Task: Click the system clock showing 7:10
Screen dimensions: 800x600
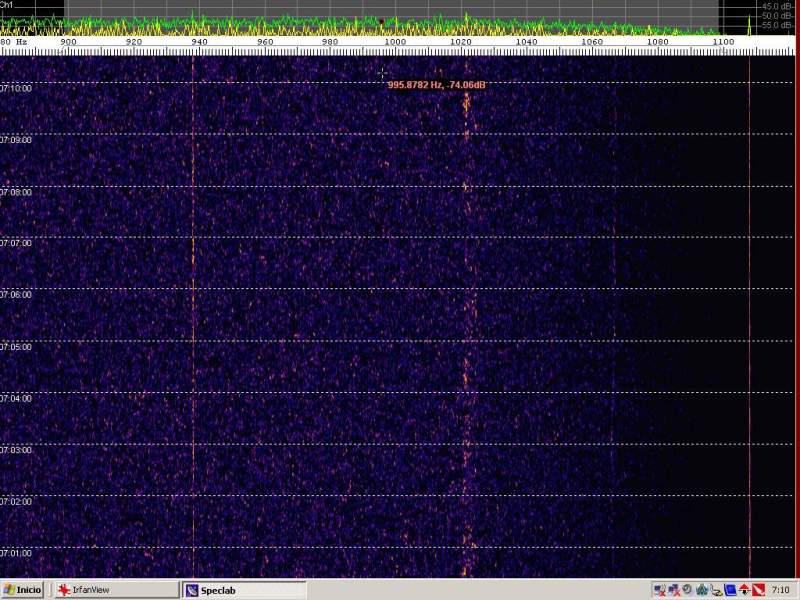Action: (x=781, y=590)
